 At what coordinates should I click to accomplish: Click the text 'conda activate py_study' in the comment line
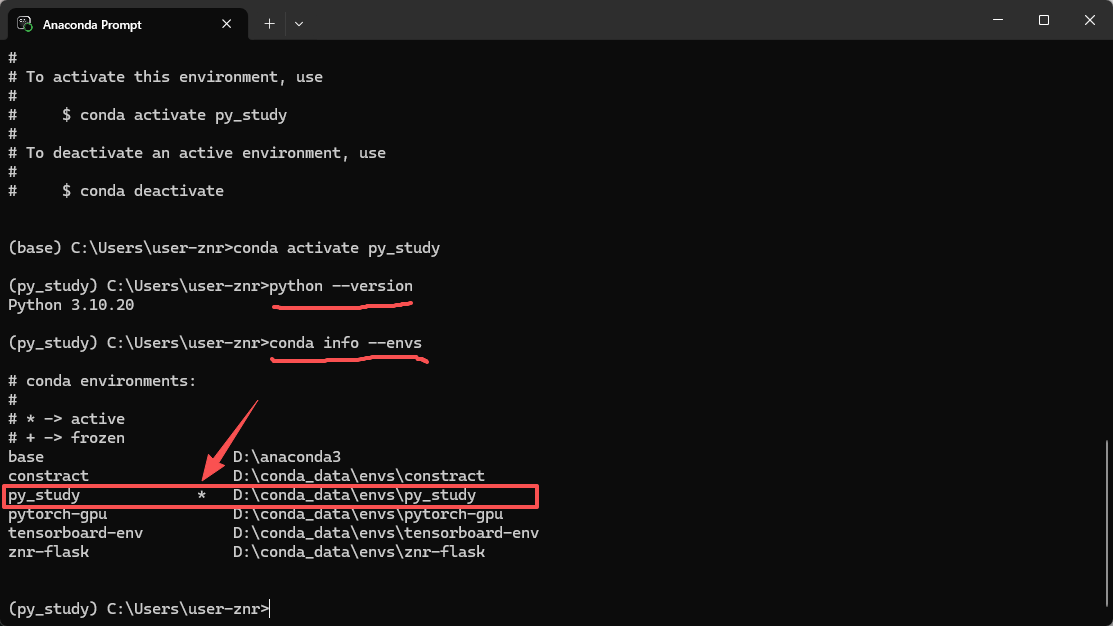(x=183, y=115)
